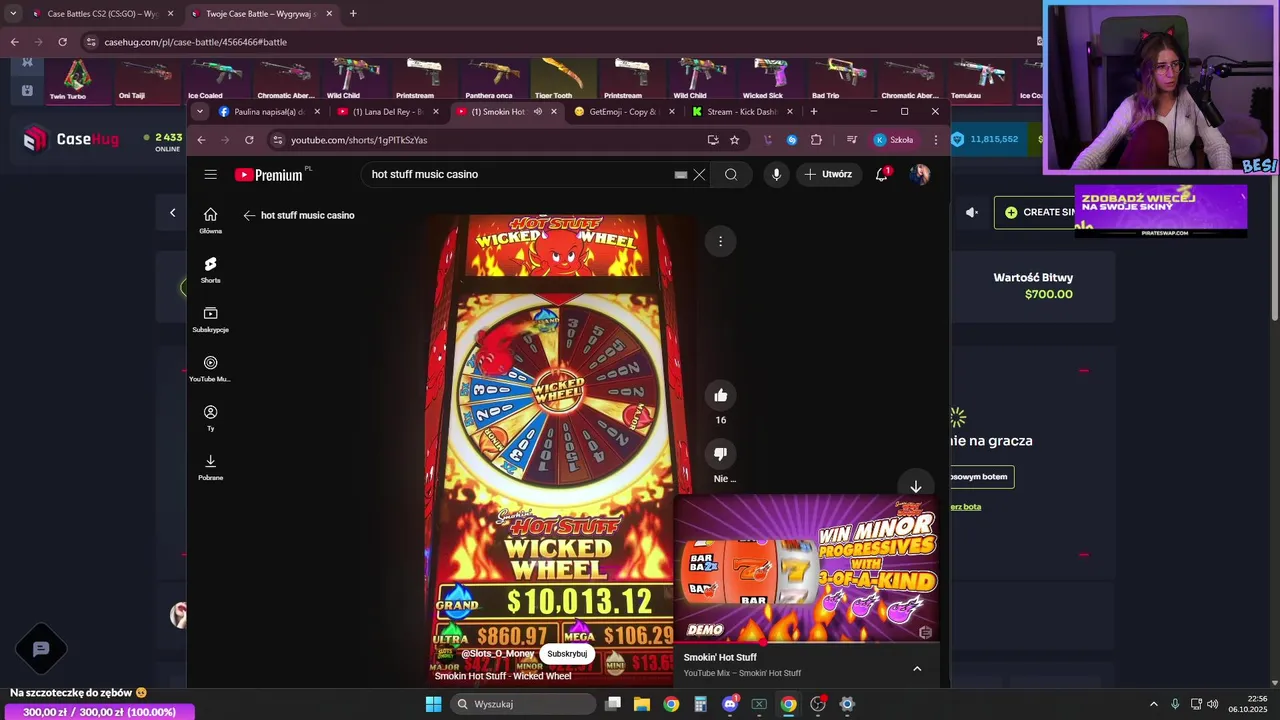Bookmark the YouTube page with star icon
Image resolution: width=1280 pixels, height=720 pixels.
pyautogui.click(x=734, y=140)
